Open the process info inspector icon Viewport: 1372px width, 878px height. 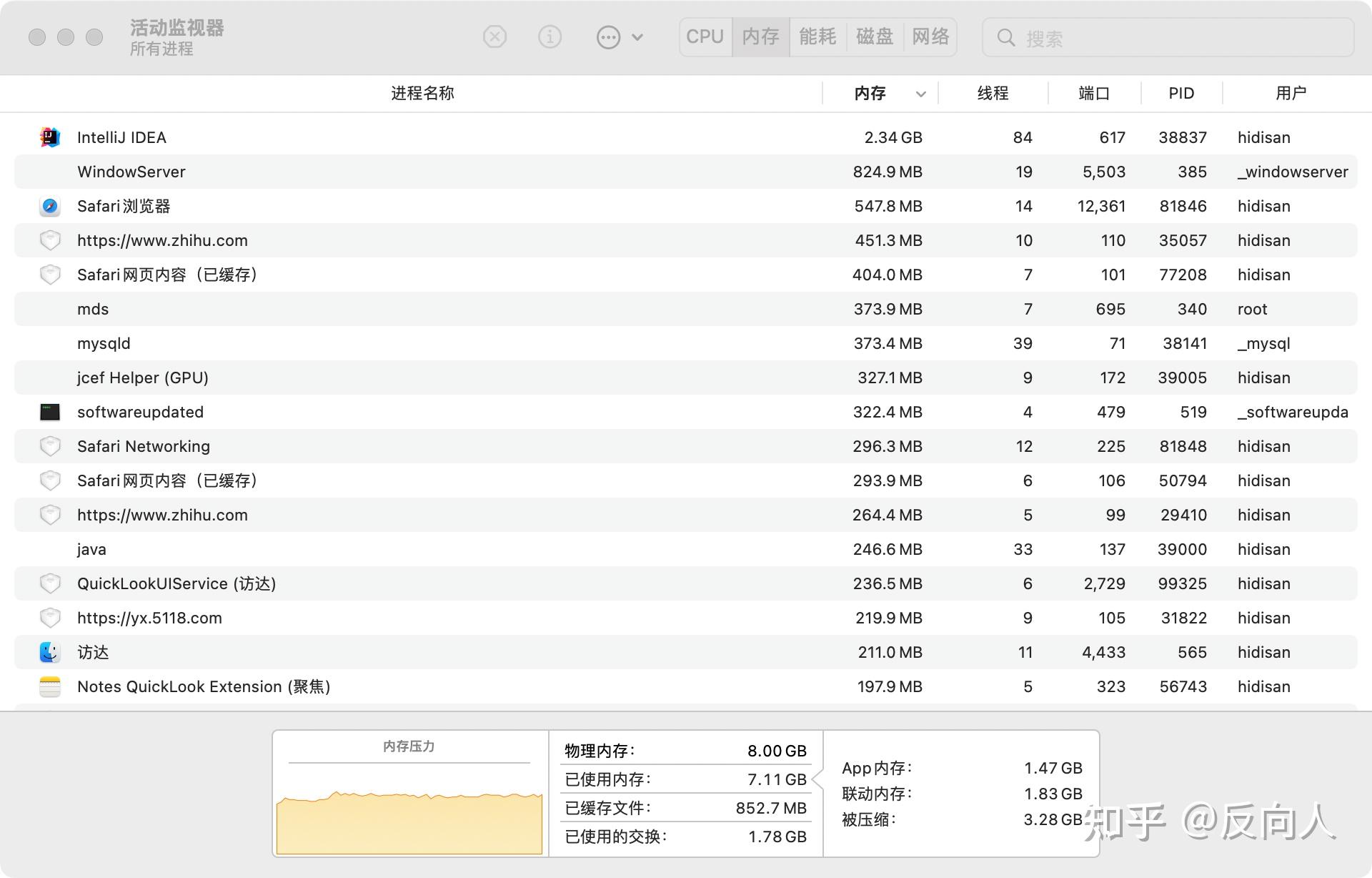click(x=550, y=36)
